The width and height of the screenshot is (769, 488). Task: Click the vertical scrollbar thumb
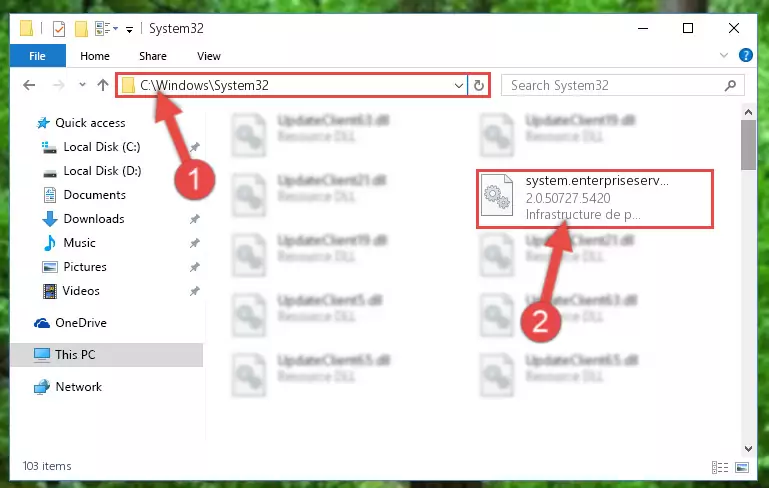(748, 145)
